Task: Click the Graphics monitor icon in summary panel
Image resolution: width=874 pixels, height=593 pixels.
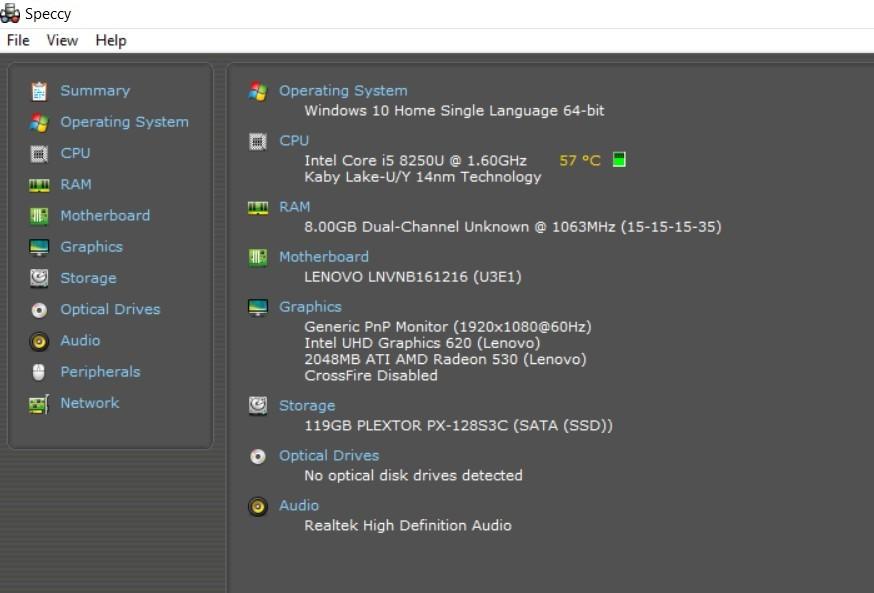Action: click(258, 308)
